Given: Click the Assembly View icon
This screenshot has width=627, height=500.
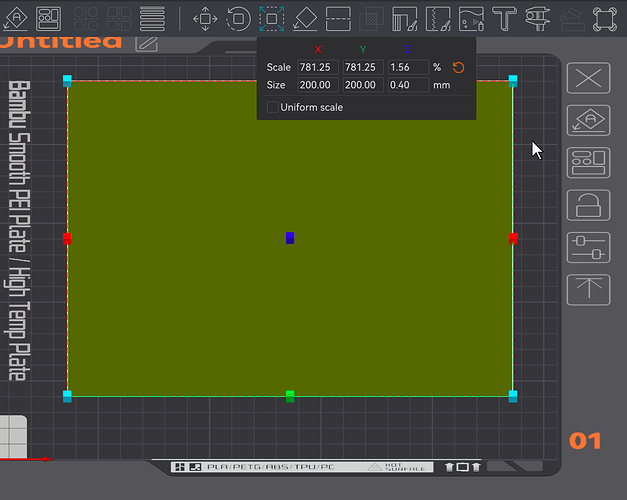Looking at the screenshot, I should click(x=604, y=19).
